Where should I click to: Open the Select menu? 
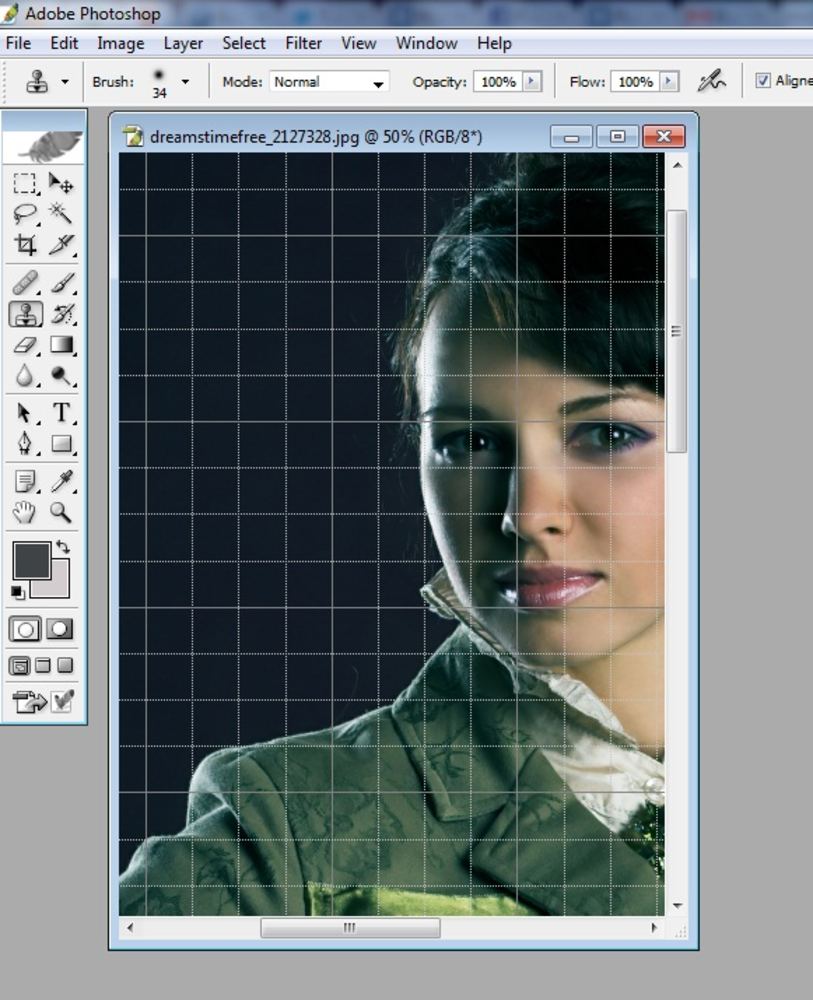point(244,43)
